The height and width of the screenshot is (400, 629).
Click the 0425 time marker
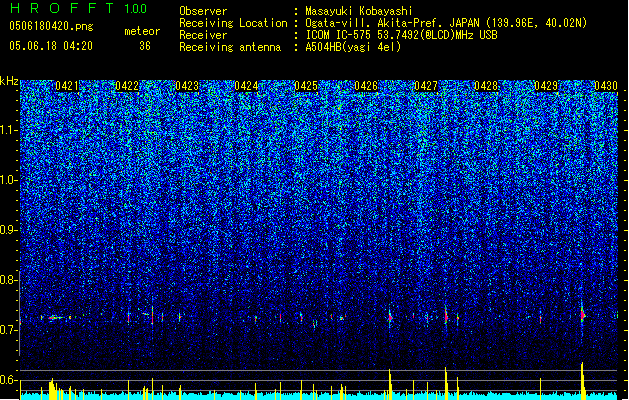306,86
